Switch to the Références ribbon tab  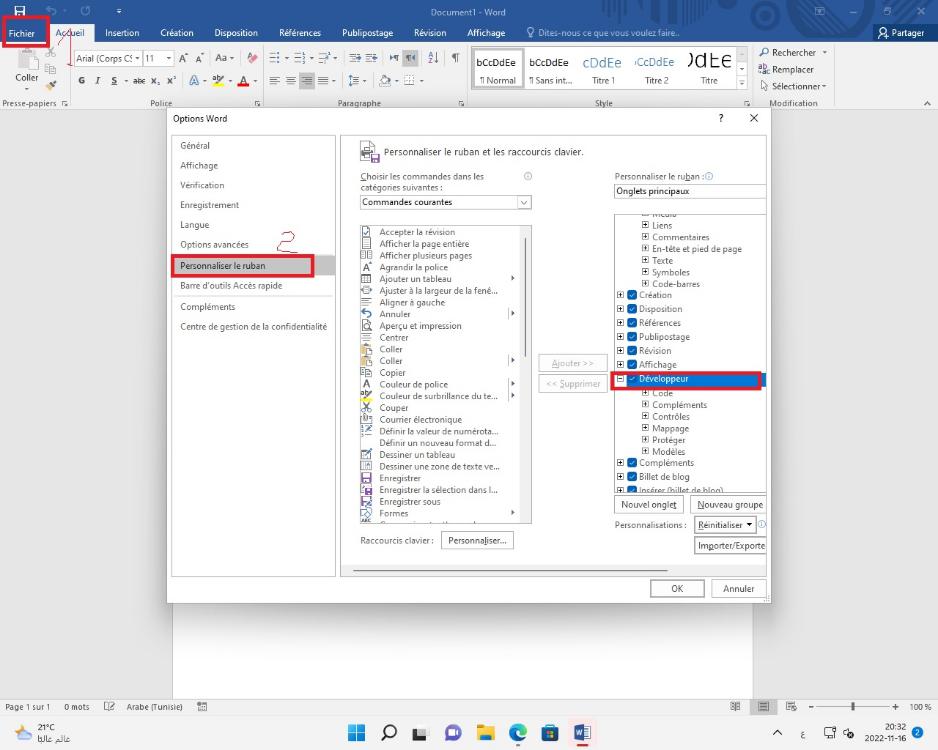[300, 33]
